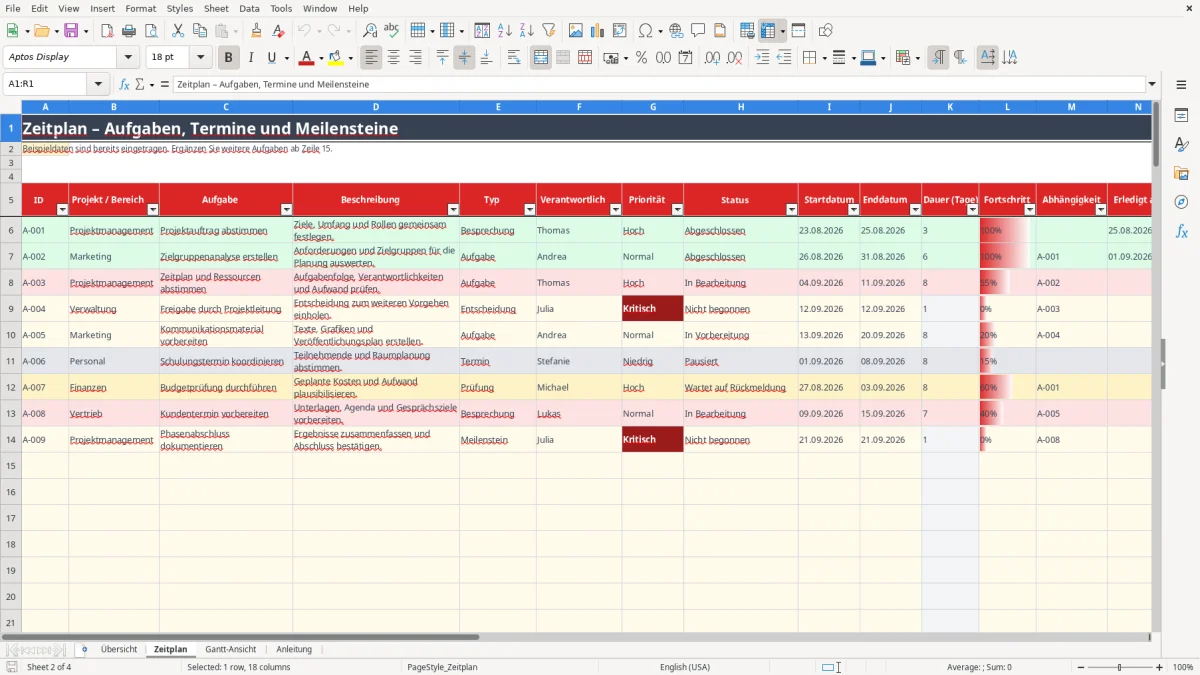1200x675 pixels.
Task: Toggle Merge and Center Cells
Action: click(x=541, y=58)
